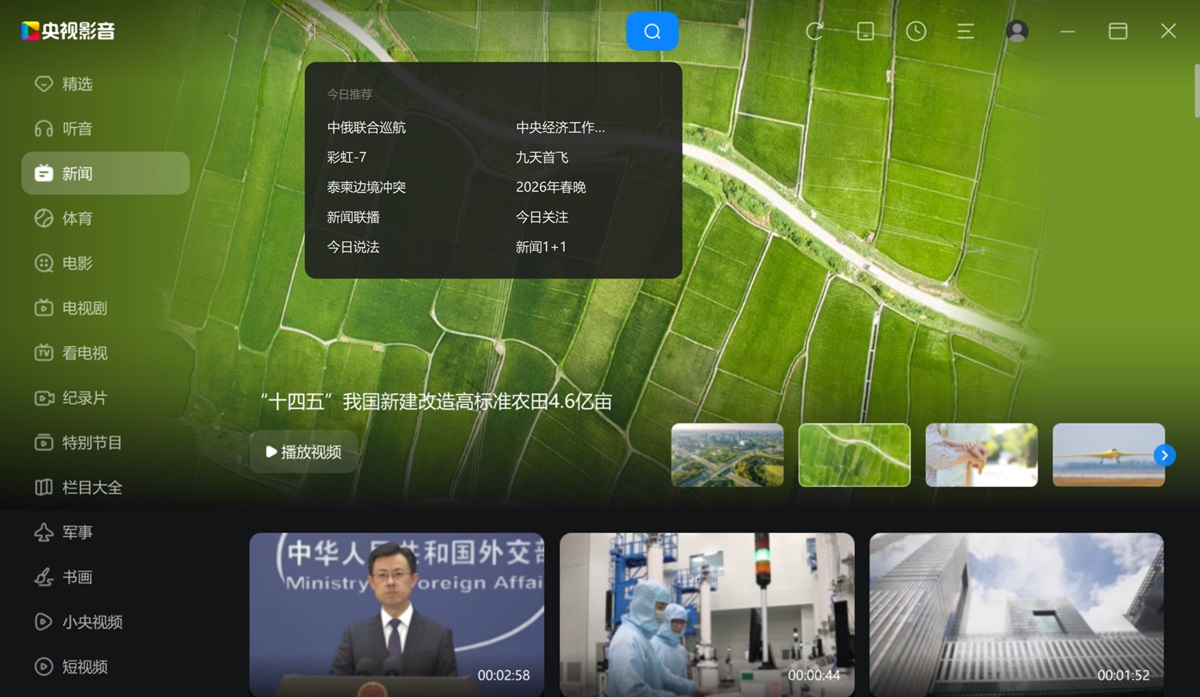Open the user profile avatar
This screenshot has height=697, width=1200.
(x=1016, y=31)
